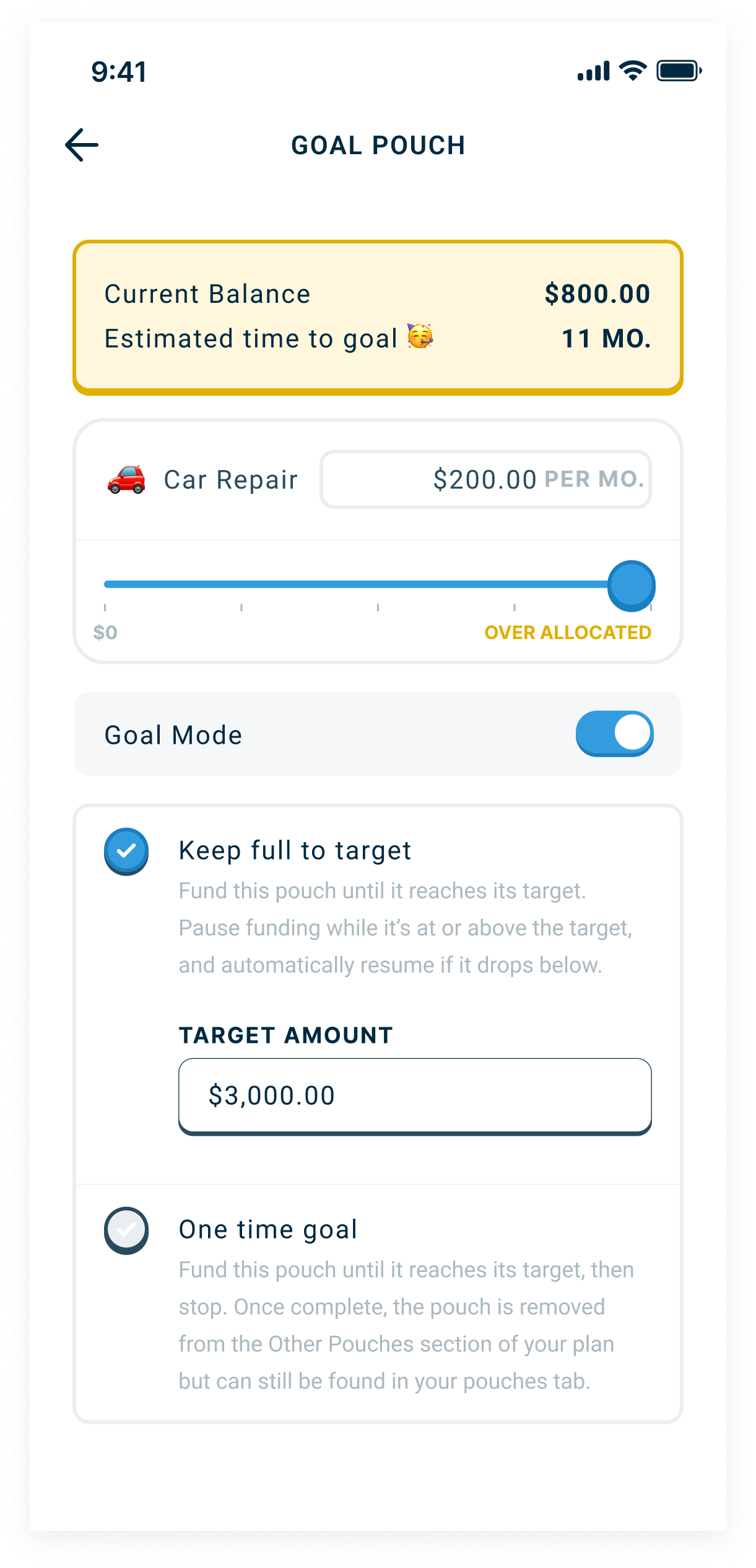The image size is (756, 1568).
Task: Select the Keep full to target option
Action: click(x=294, y=850)
